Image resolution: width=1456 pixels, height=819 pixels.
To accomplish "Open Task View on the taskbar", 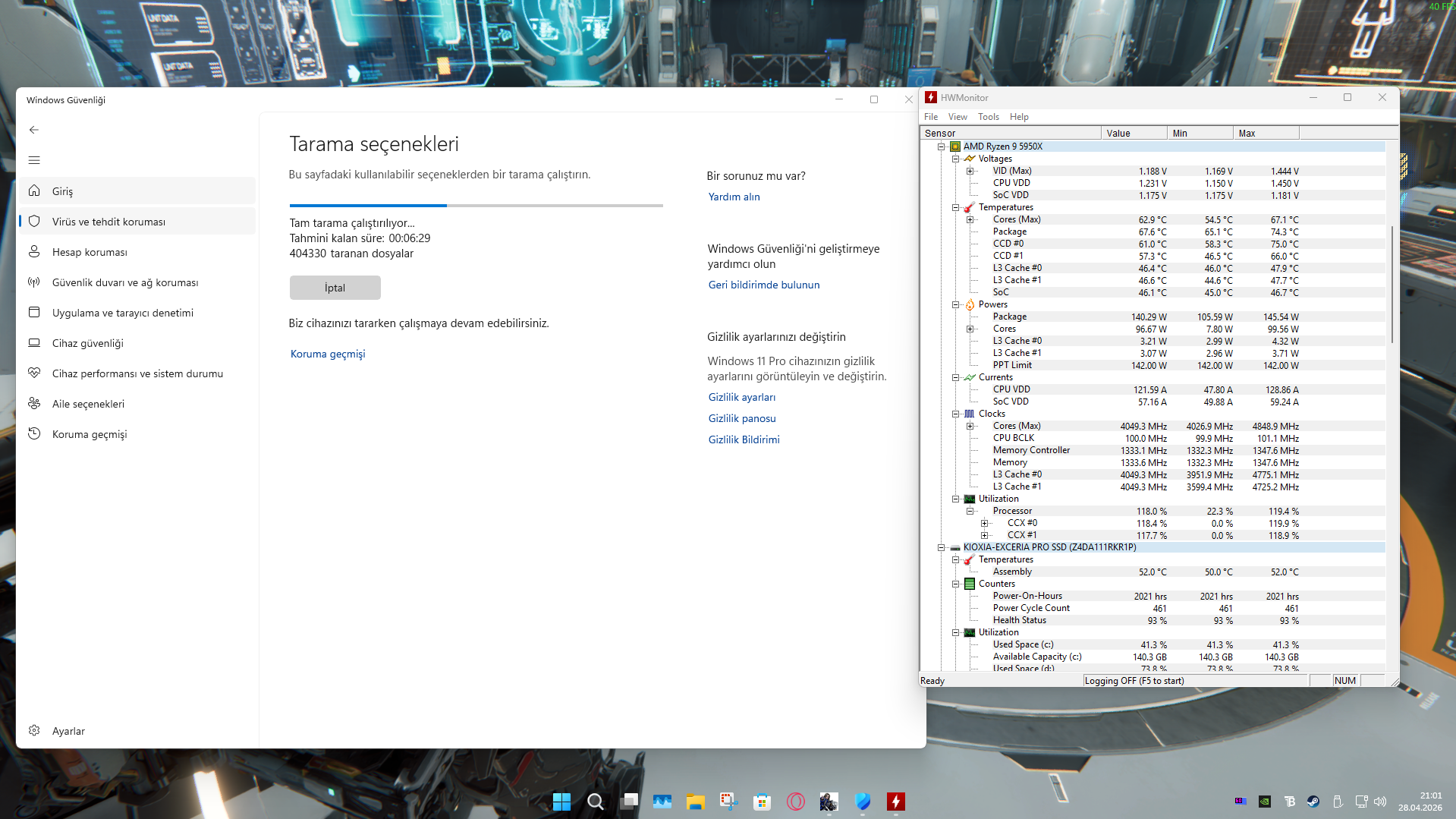I will (629, 802).
